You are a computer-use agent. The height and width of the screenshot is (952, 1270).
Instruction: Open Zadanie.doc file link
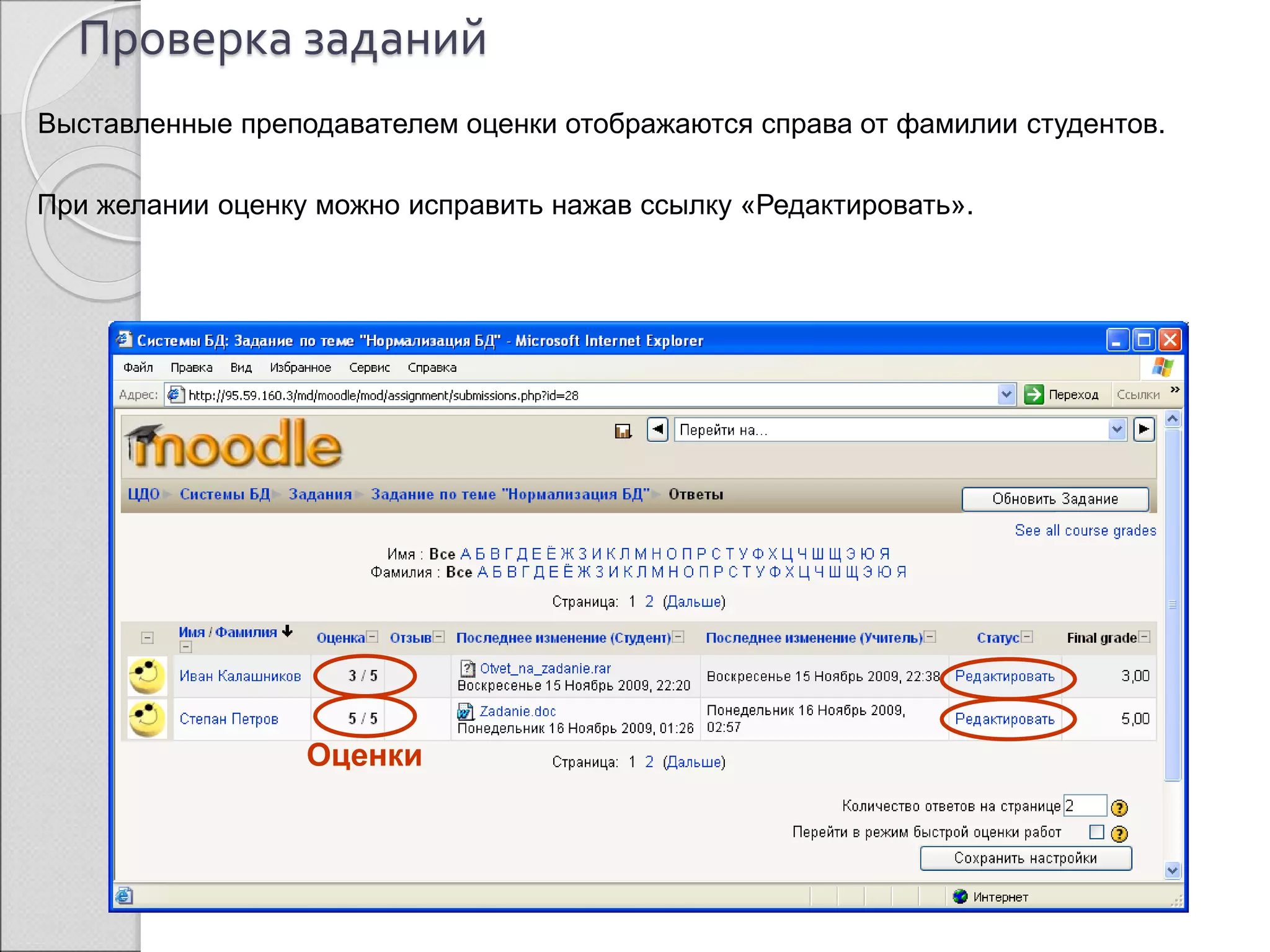pyautogui.click(x=518, y=712)
